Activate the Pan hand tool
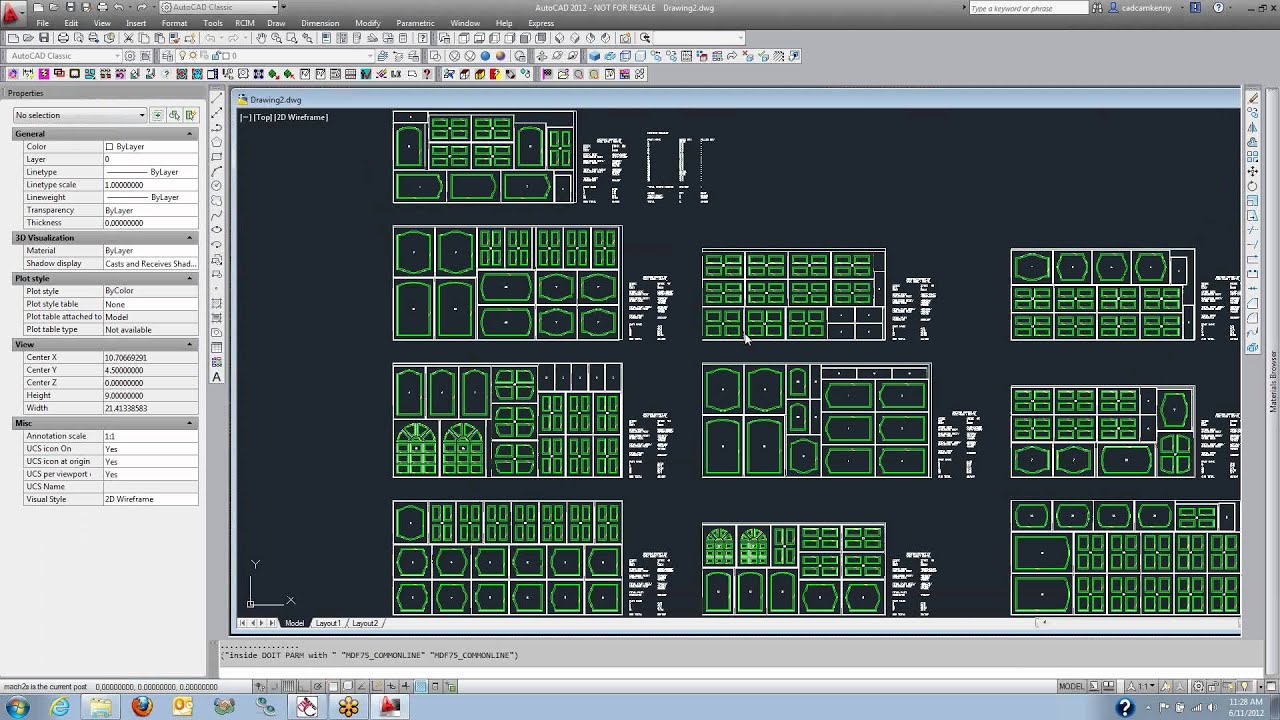Image resolution: width=1280 pixels, height=720 pixels. [262, 38]
